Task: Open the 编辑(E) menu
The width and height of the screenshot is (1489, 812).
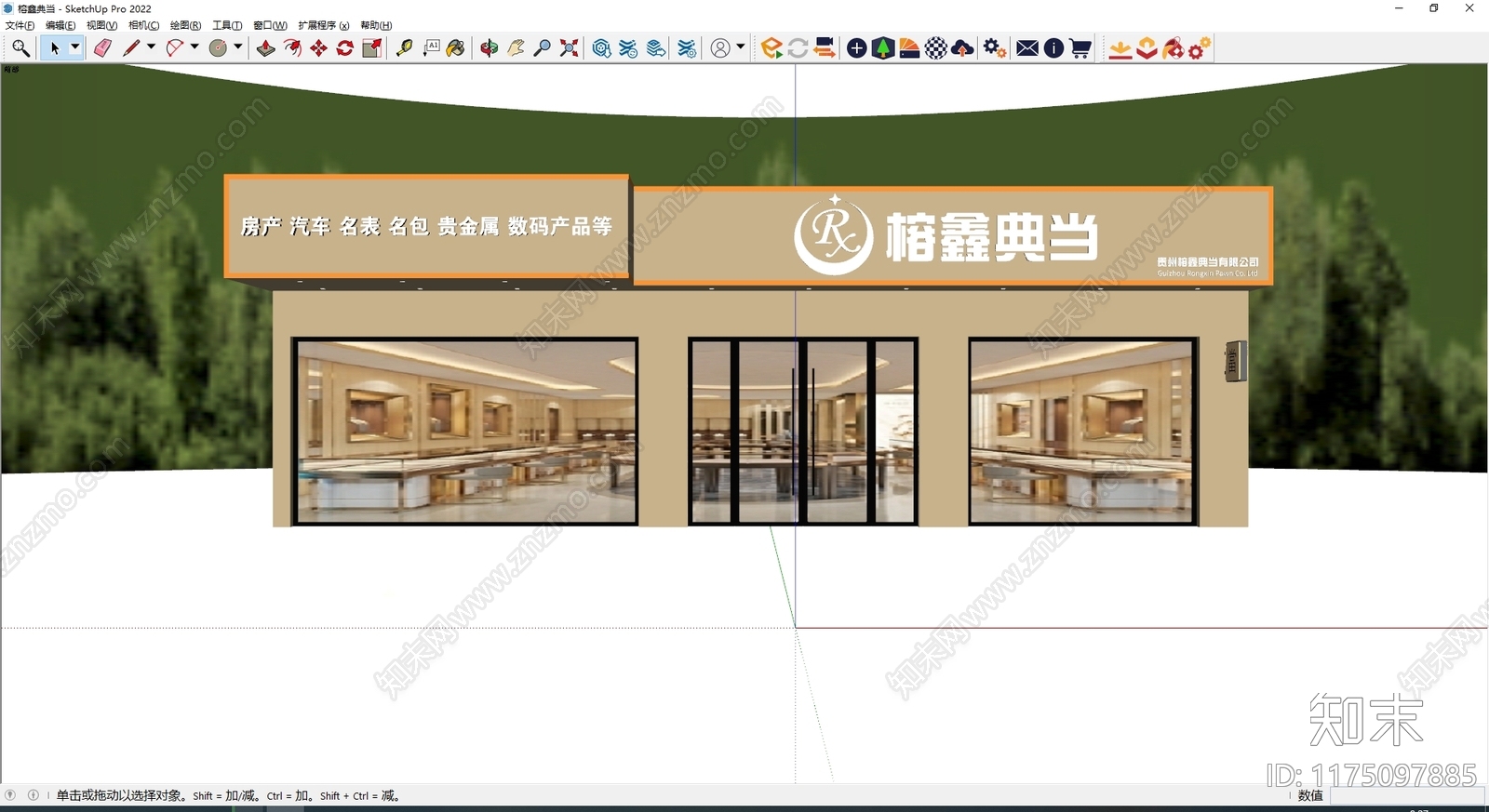Action: [x=60, y=25]
